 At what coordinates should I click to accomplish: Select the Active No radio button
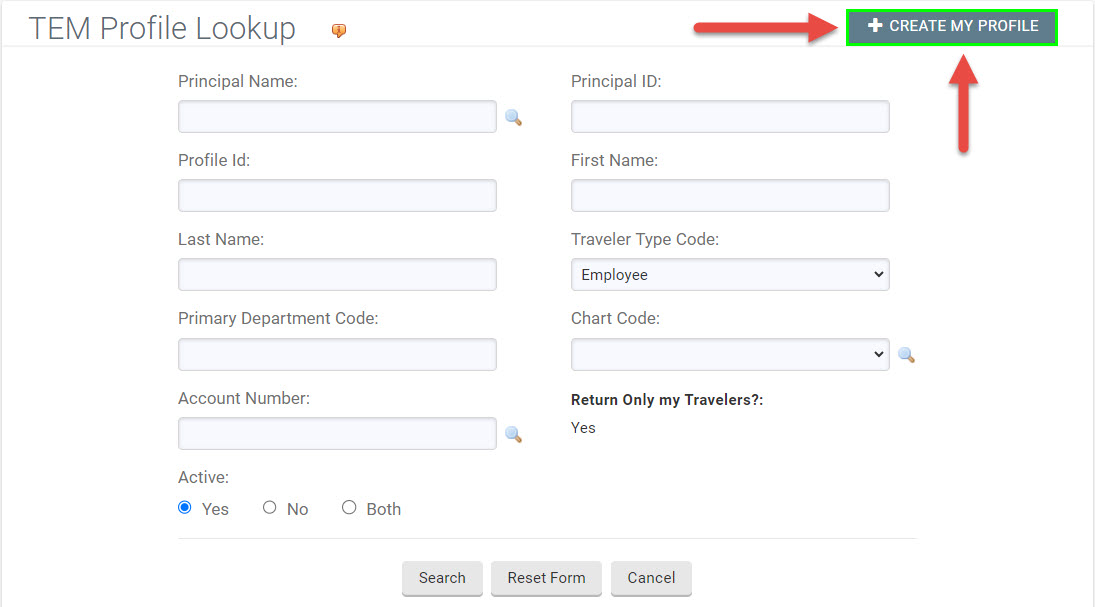click(x=270, y=507)
